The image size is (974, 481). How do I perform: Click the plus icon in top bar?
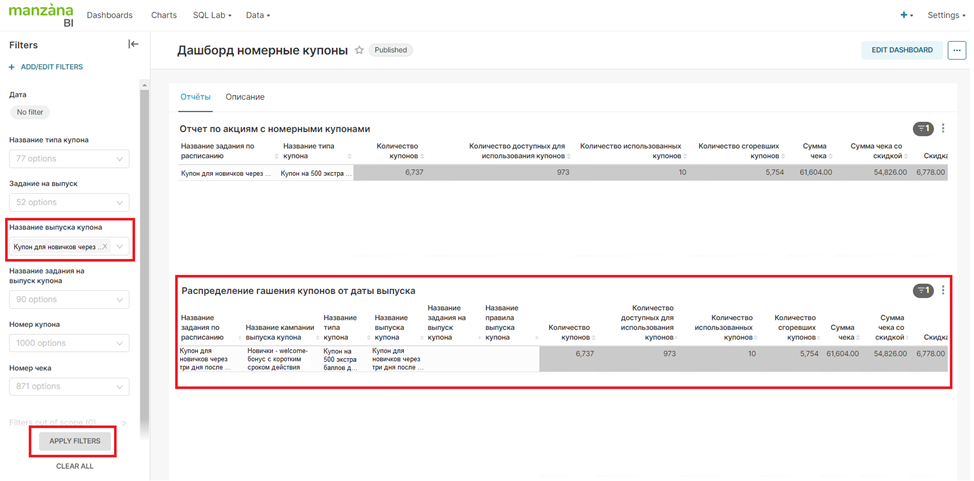coord(904,15)
